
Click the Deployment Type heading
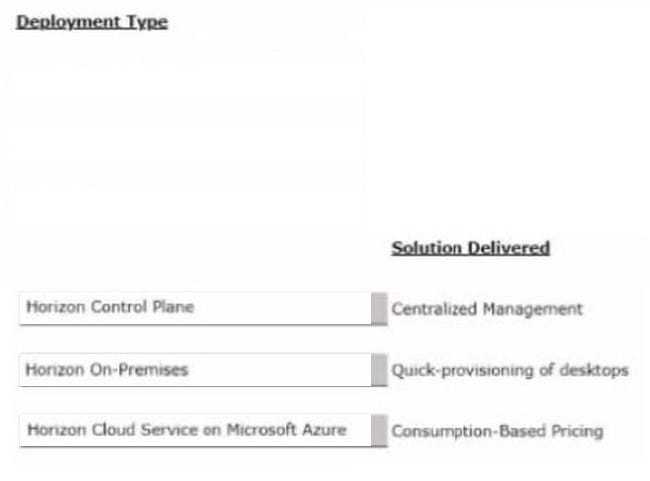click(92, 22)
